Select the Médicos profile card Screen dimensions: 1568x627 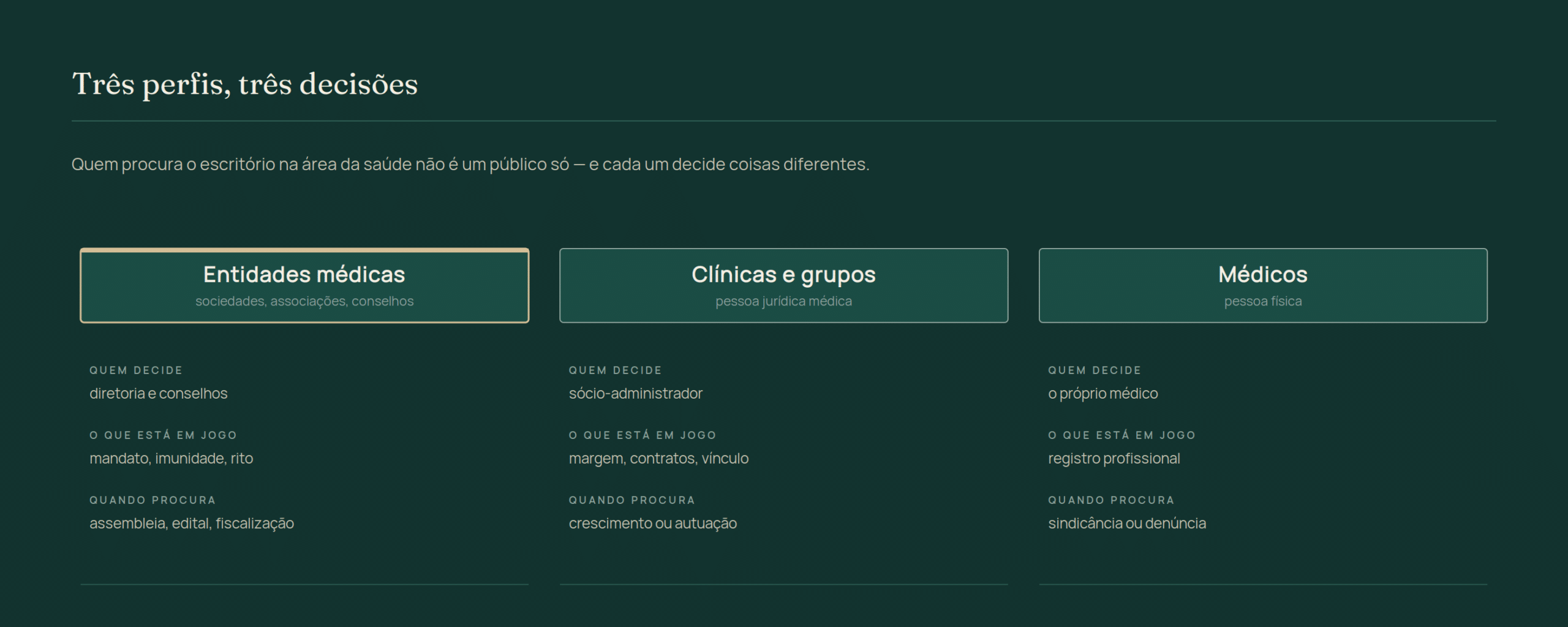click(x=1263, y=285)
